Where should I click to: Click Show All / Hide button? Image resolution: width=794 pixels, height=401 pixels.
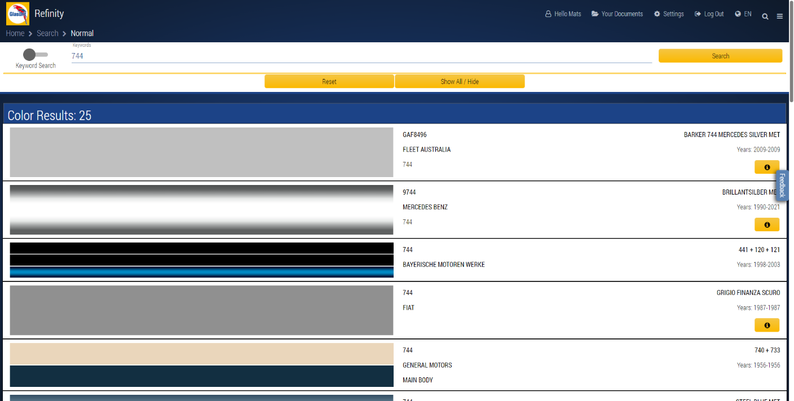(x=460, y=82)
